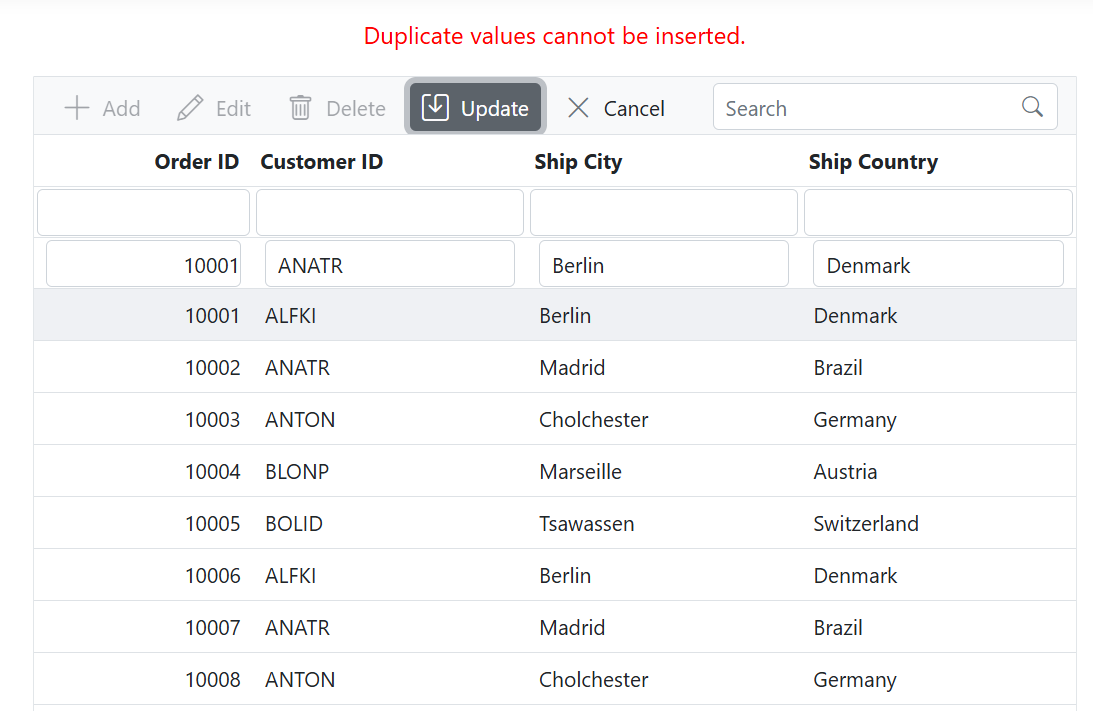Sort by Customer ID column header

tap(321, 162)
